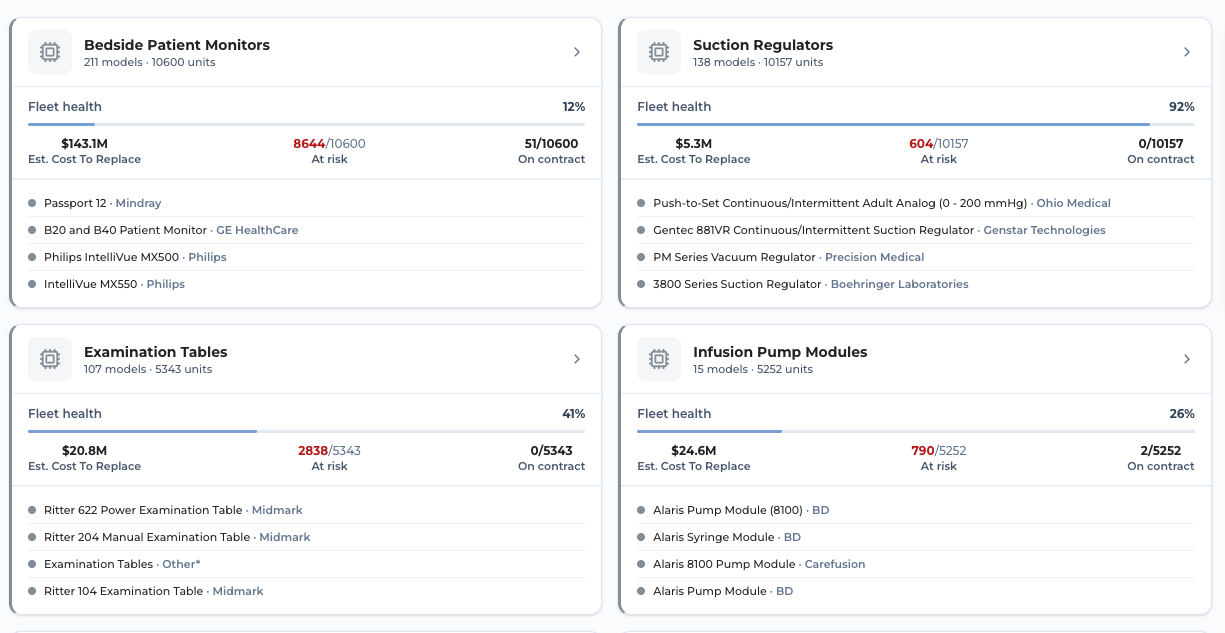The height and width of the screenshot is (633, 1225).
Task: Select the Alaris Pump Module (8100) row
Action: click(916, 510)
